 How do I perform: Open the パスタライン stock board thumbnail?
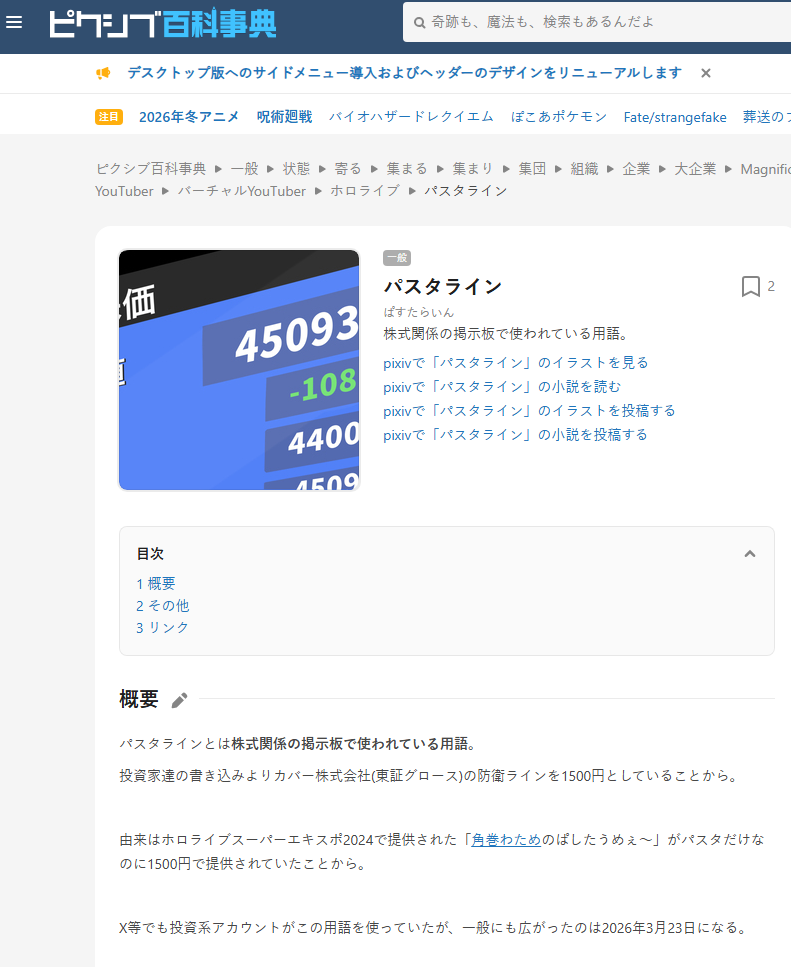pyautogui.click(x=239, y=370)
